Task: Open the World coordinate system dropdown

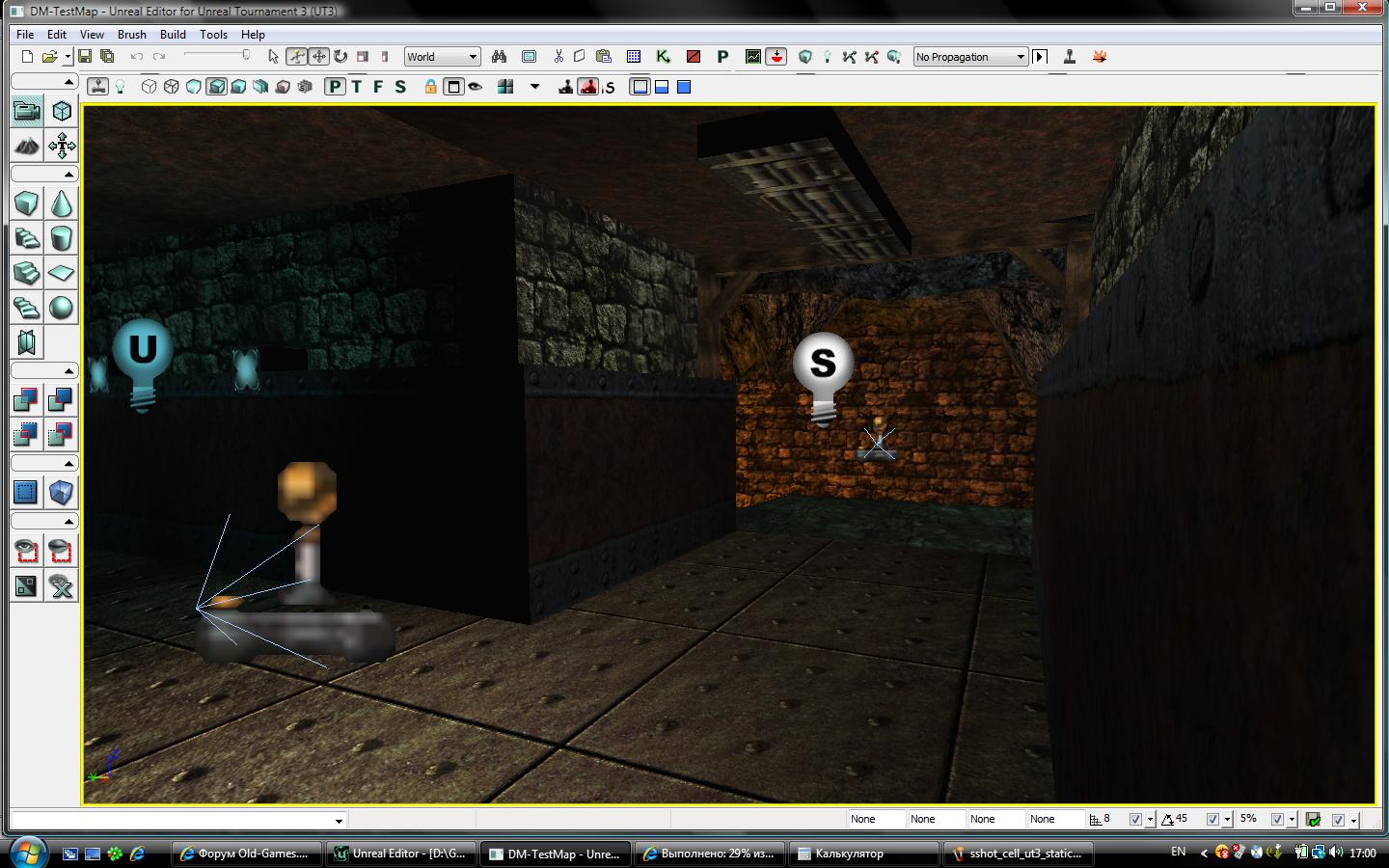Action: [443, 57]
